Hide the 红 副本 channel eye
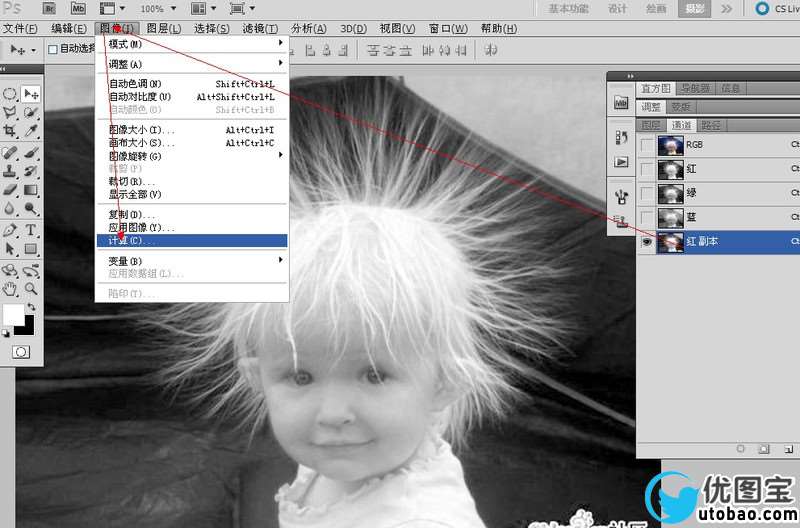Viewport: 800px width, 528px height. [646, 242]
